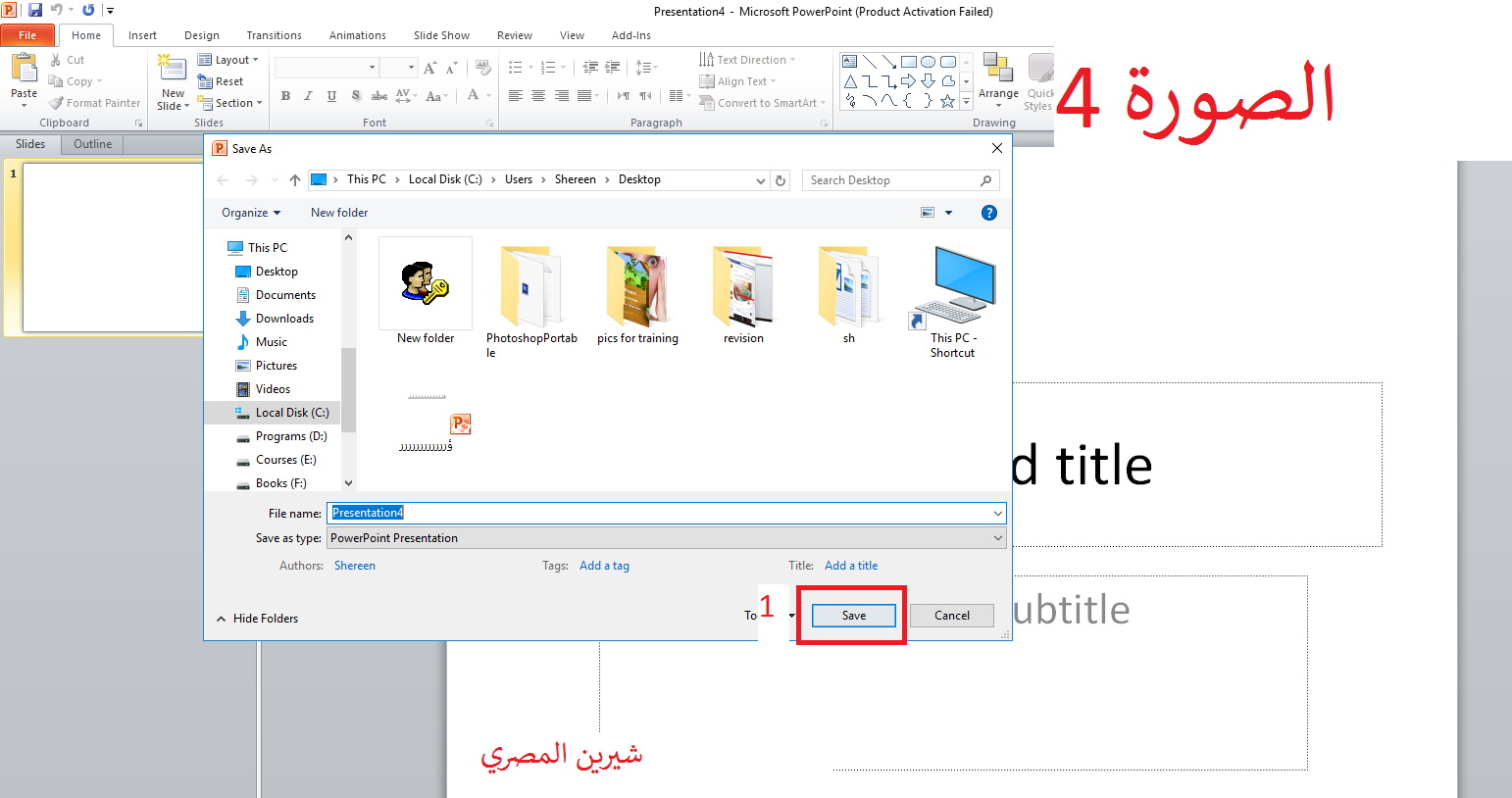Switch to the Outline pane tab

pos(92,144)
